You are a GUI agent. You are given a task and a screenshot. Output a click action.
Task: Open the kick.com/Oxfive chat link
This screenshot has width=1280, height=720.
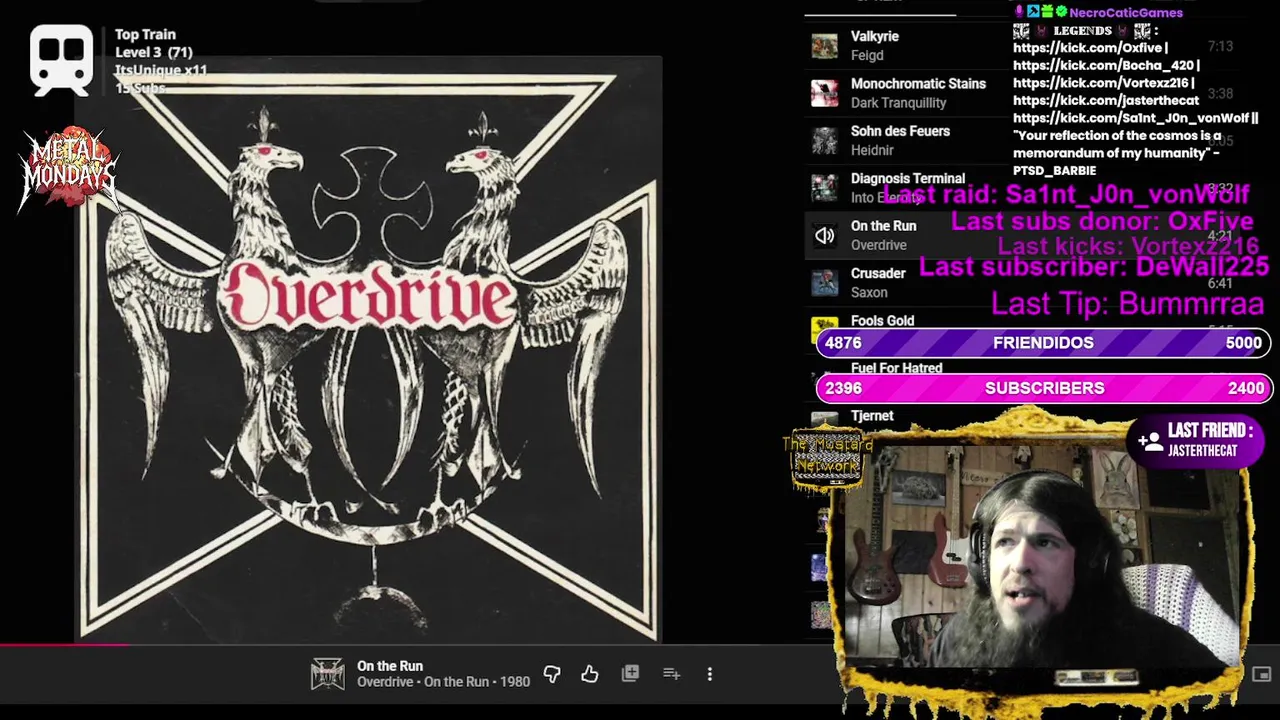(1090, 48)
